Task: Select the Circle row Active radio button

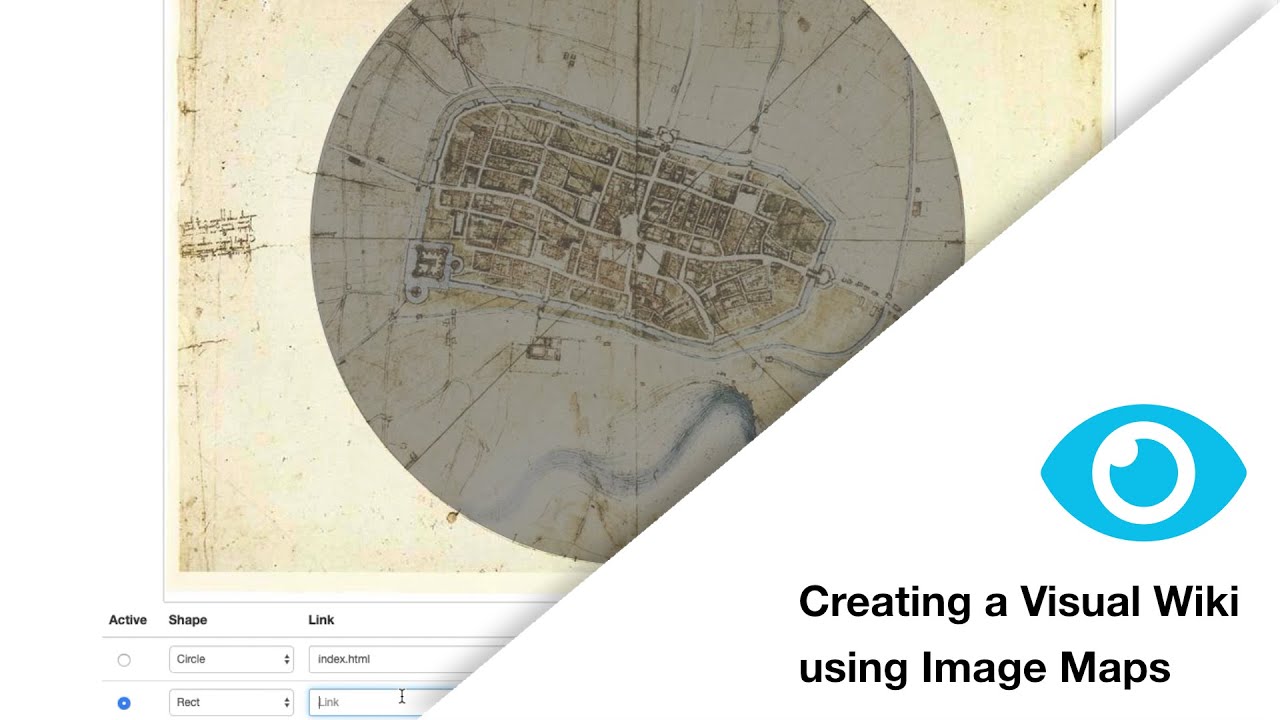Action: [124, 660]
